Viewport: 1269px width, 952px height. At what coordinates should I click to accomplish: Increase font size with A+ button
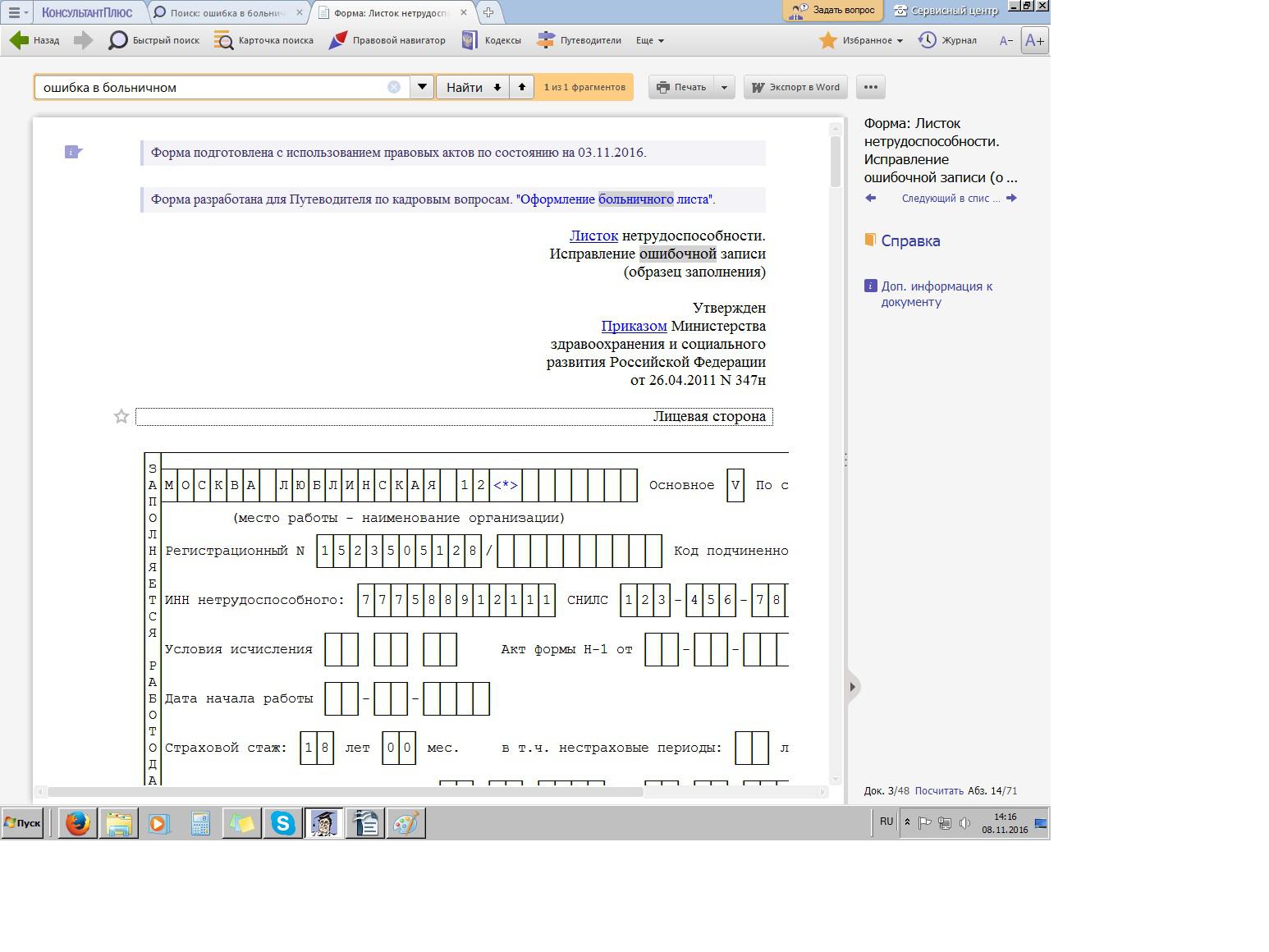click(1034, 40)
